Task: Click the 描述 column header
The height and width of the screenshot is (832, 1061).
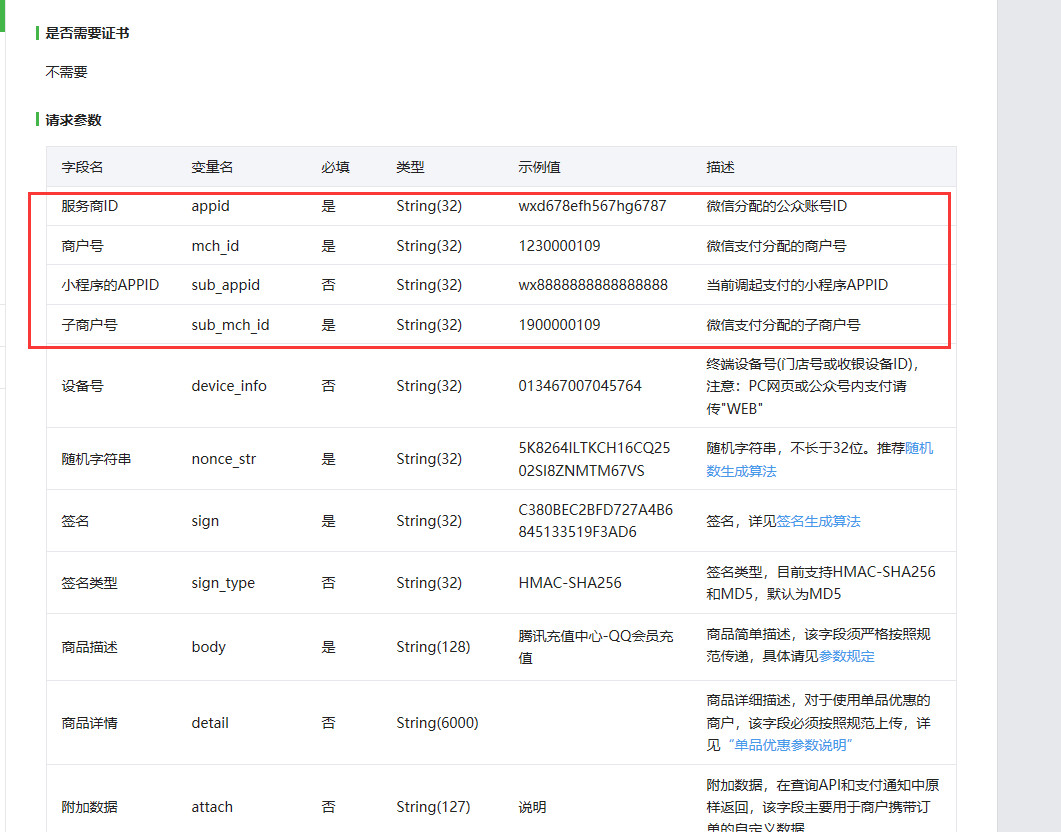Action: [x=720, y=167]
